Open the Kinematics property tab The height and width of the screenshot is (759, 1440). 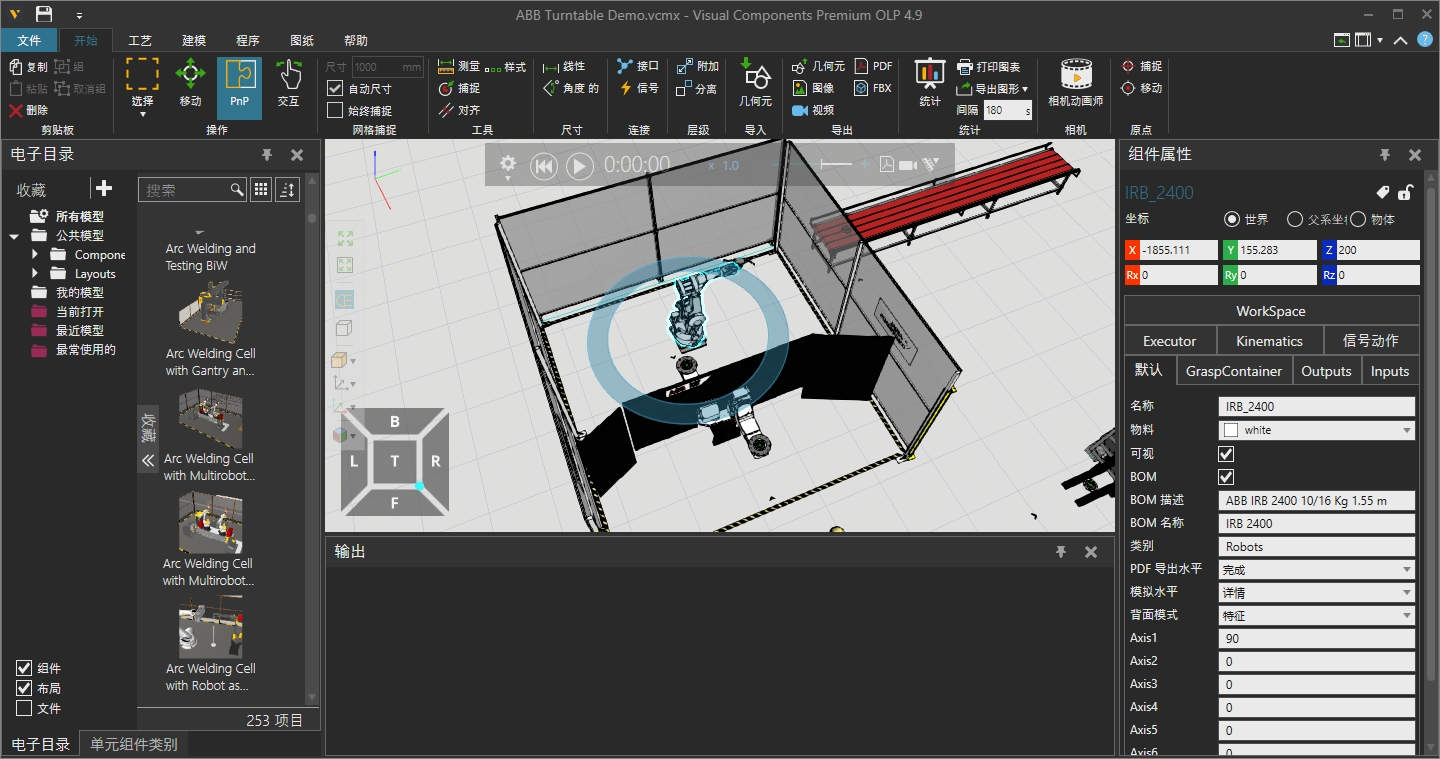(x=1269, y=341)
